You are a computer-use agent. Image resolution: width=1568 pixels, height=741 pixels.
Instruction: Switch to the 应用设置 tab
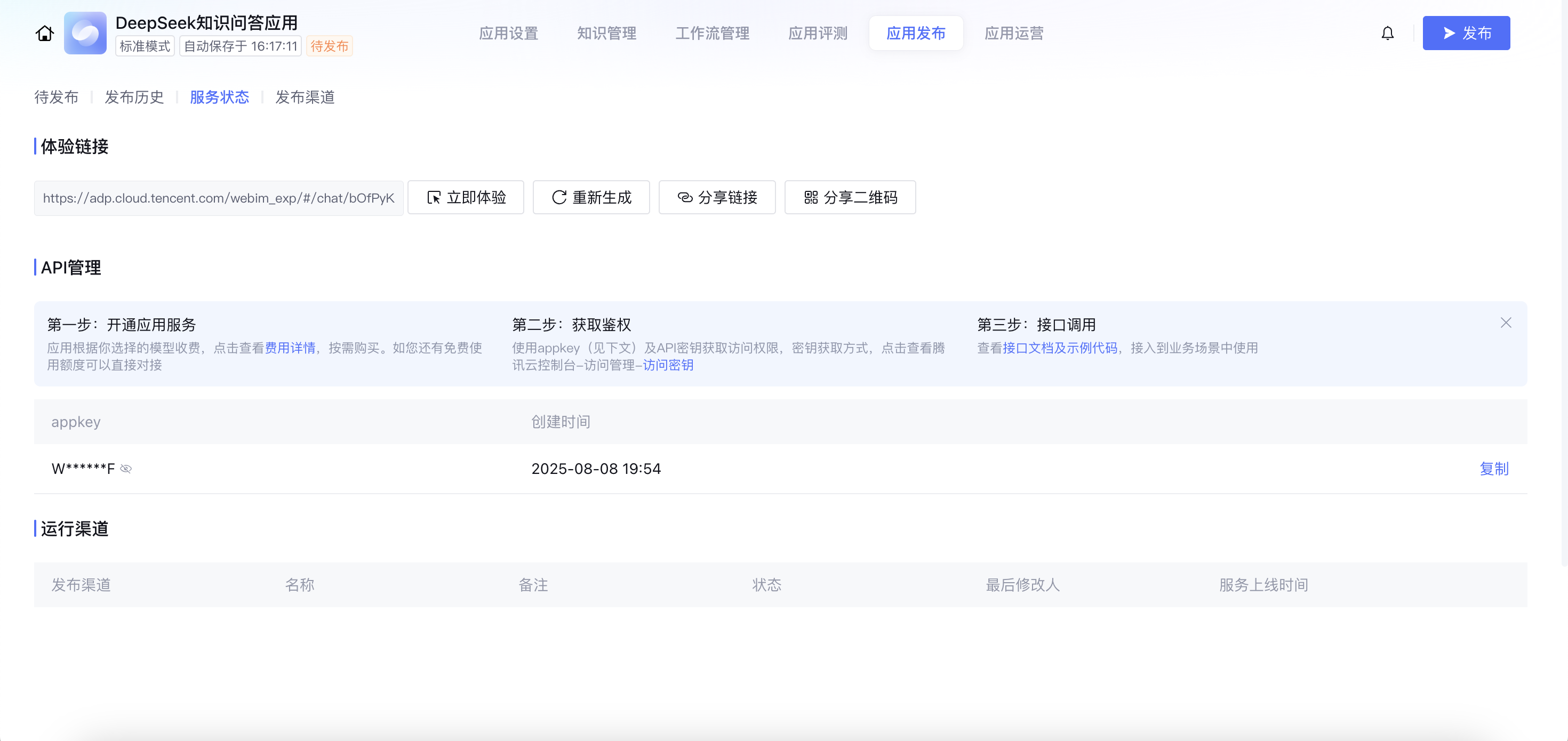point(508,33)
